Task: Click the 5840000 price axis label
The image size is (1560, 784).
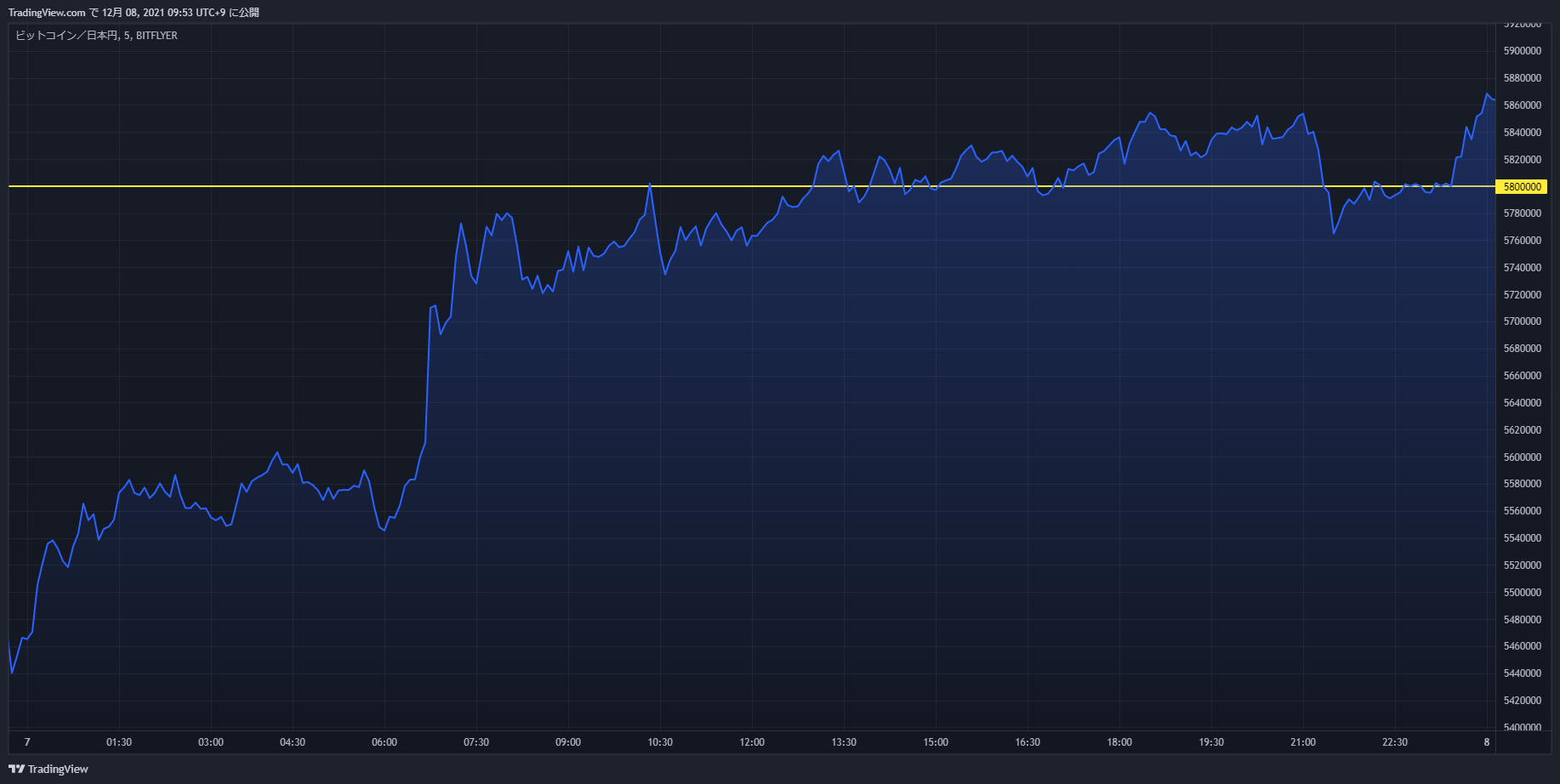Action: tap(1523, 133)
